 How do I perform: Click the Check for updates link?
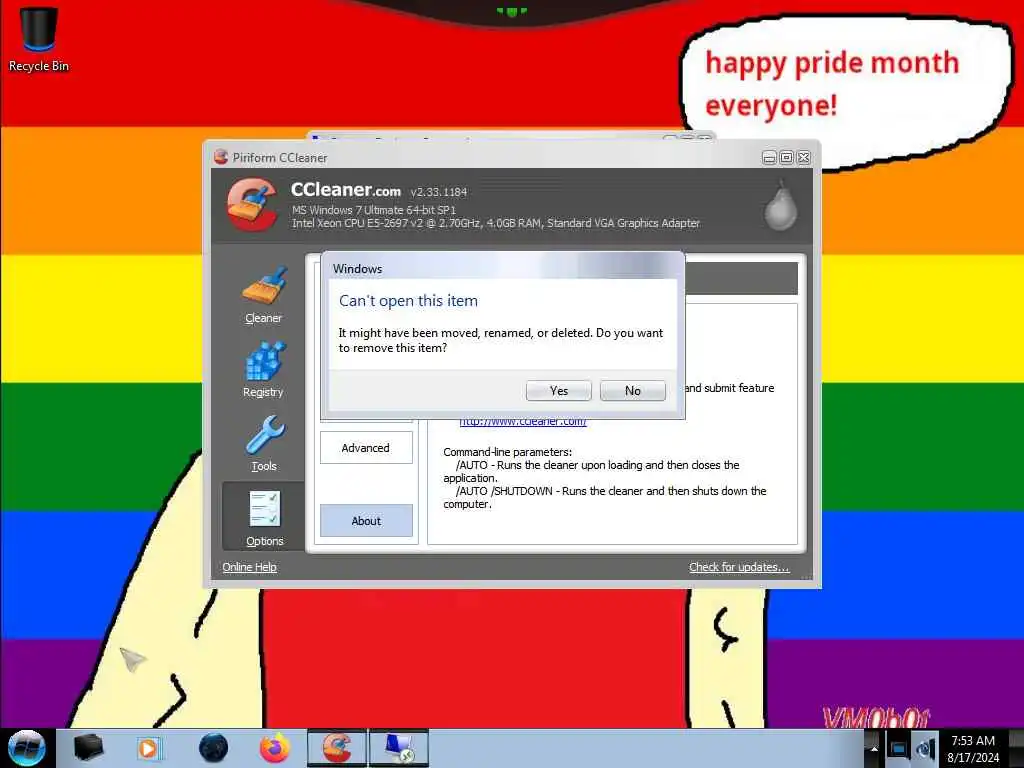(x=739, y=567)
